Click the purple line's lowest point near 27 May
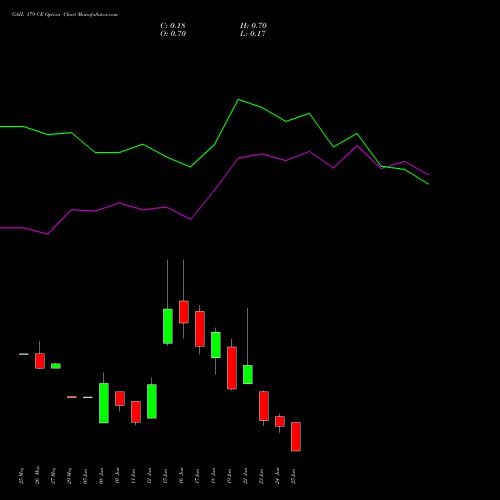Image resolution: width=500 pixels, height=500 pixels. click(x=47, y=234)
